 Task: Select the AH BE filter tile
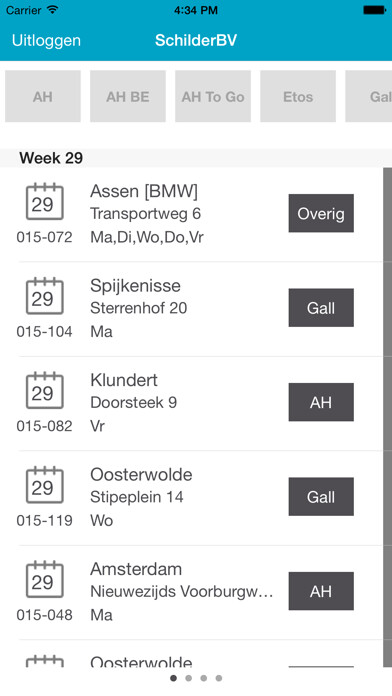tap(128, 96)
